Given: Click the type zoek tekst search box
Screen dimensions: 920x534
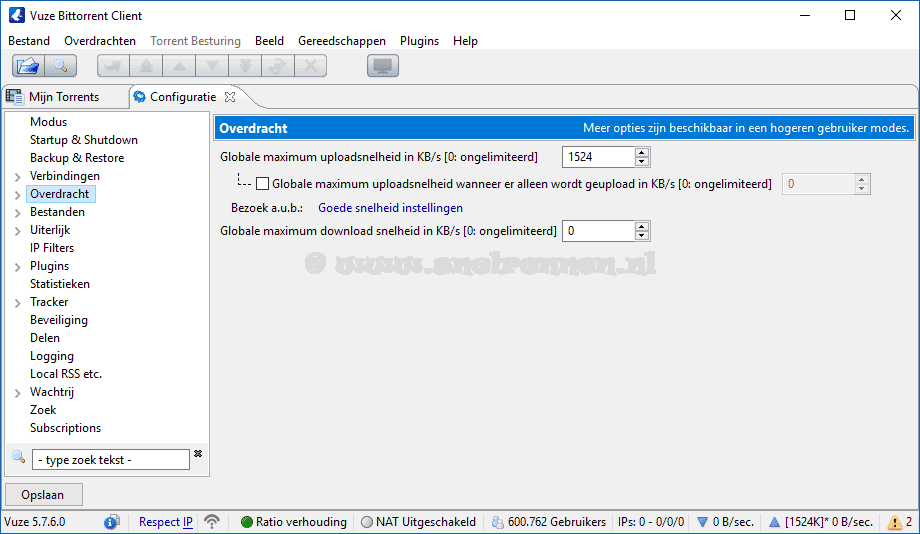Looking at the screenshot, I should pos(111,459).
